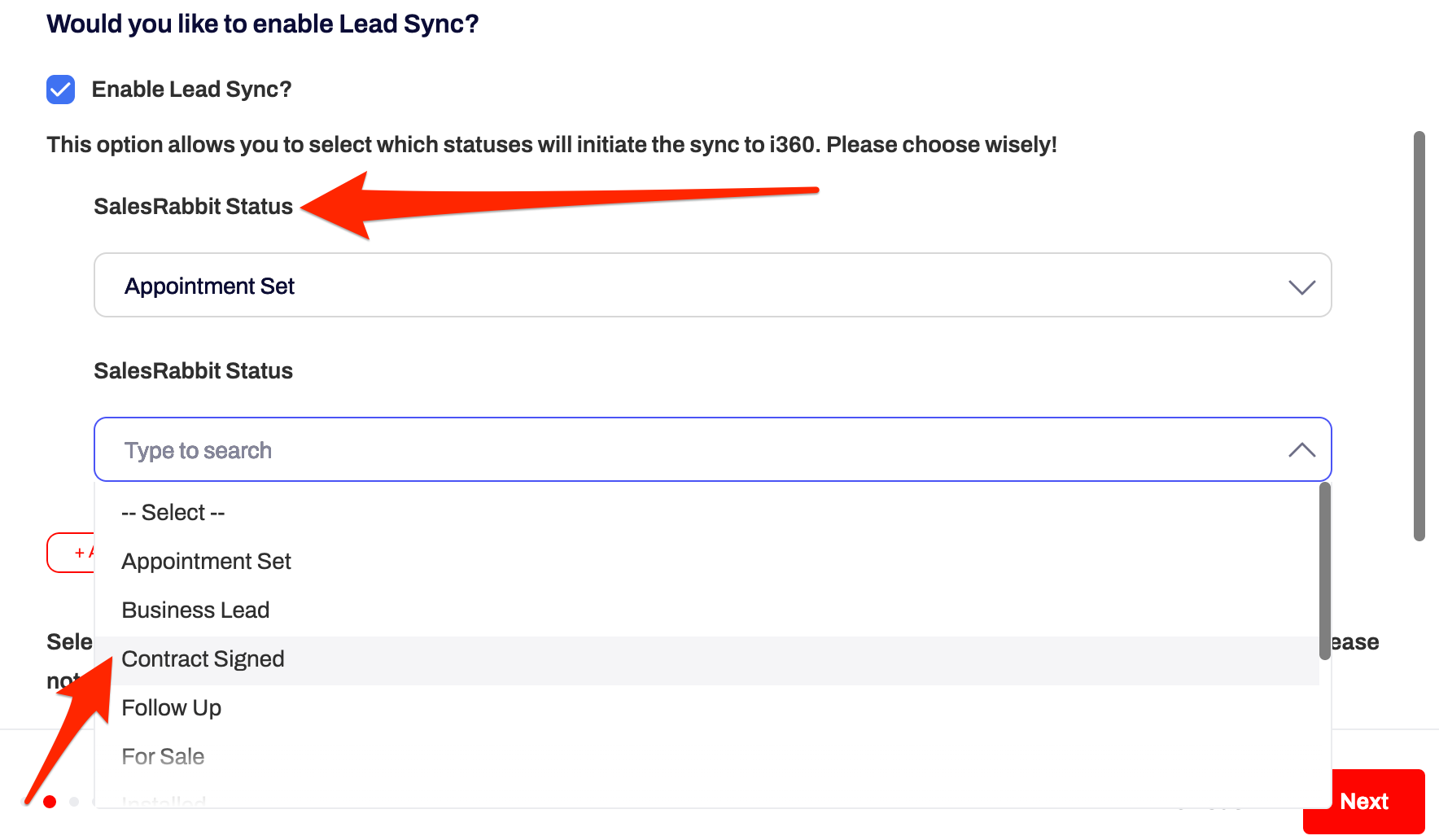Click the gray step dot right of red dot
This screenshot has height=840, width=1439.
[x=74, y=802]
